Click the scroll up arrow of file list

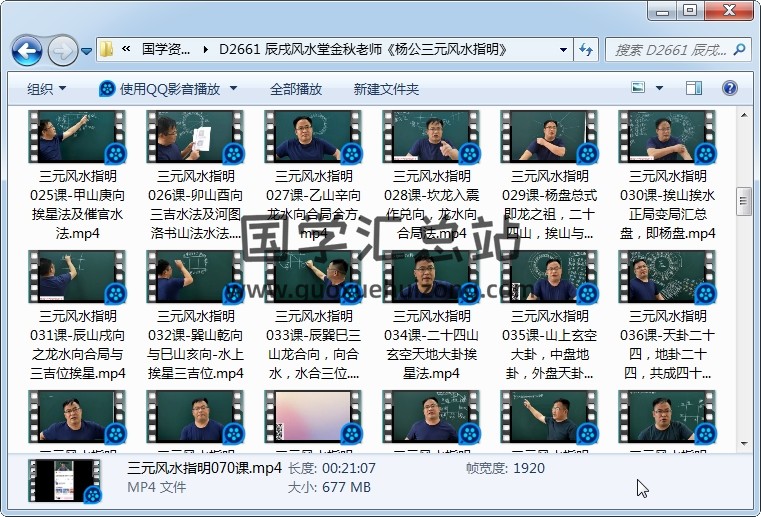[744, 115]
